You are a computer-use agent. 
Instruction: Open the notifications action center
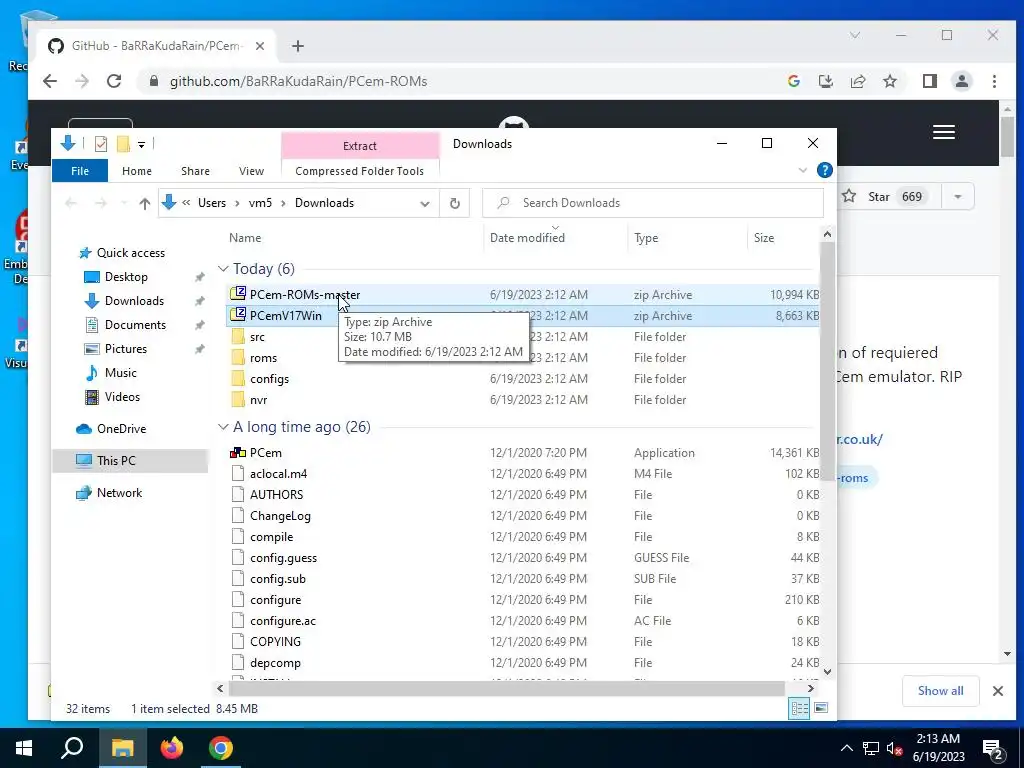pos(993,748)
